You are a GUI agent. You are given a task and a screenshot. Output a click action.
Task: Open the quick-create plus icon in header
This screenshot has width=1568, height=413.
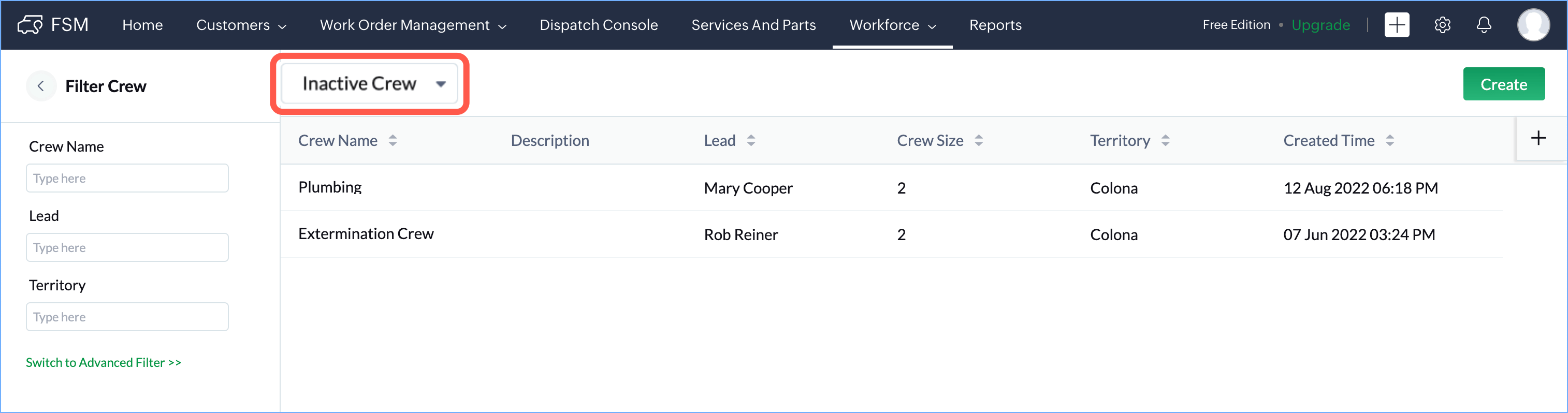(1397, 25)
